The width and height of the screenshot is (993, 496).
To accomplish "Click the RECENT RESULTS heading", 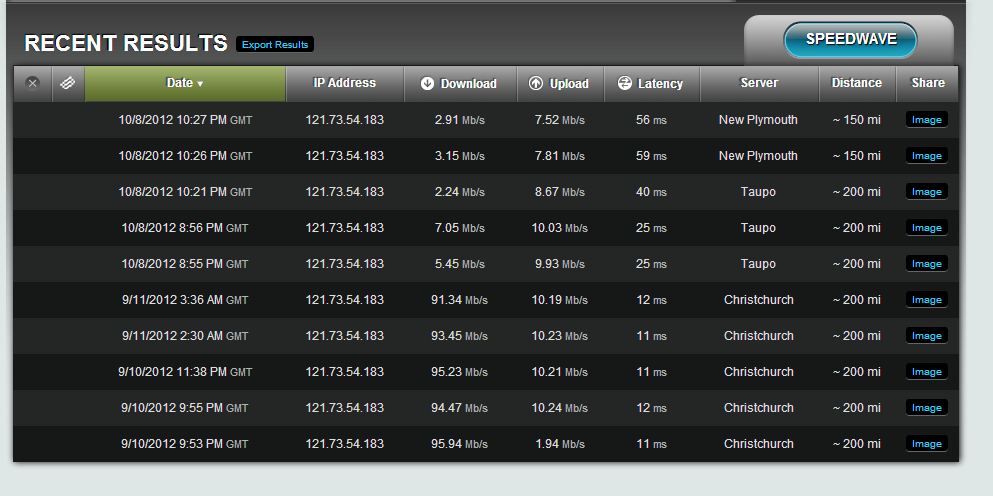I will coord(125,43).
